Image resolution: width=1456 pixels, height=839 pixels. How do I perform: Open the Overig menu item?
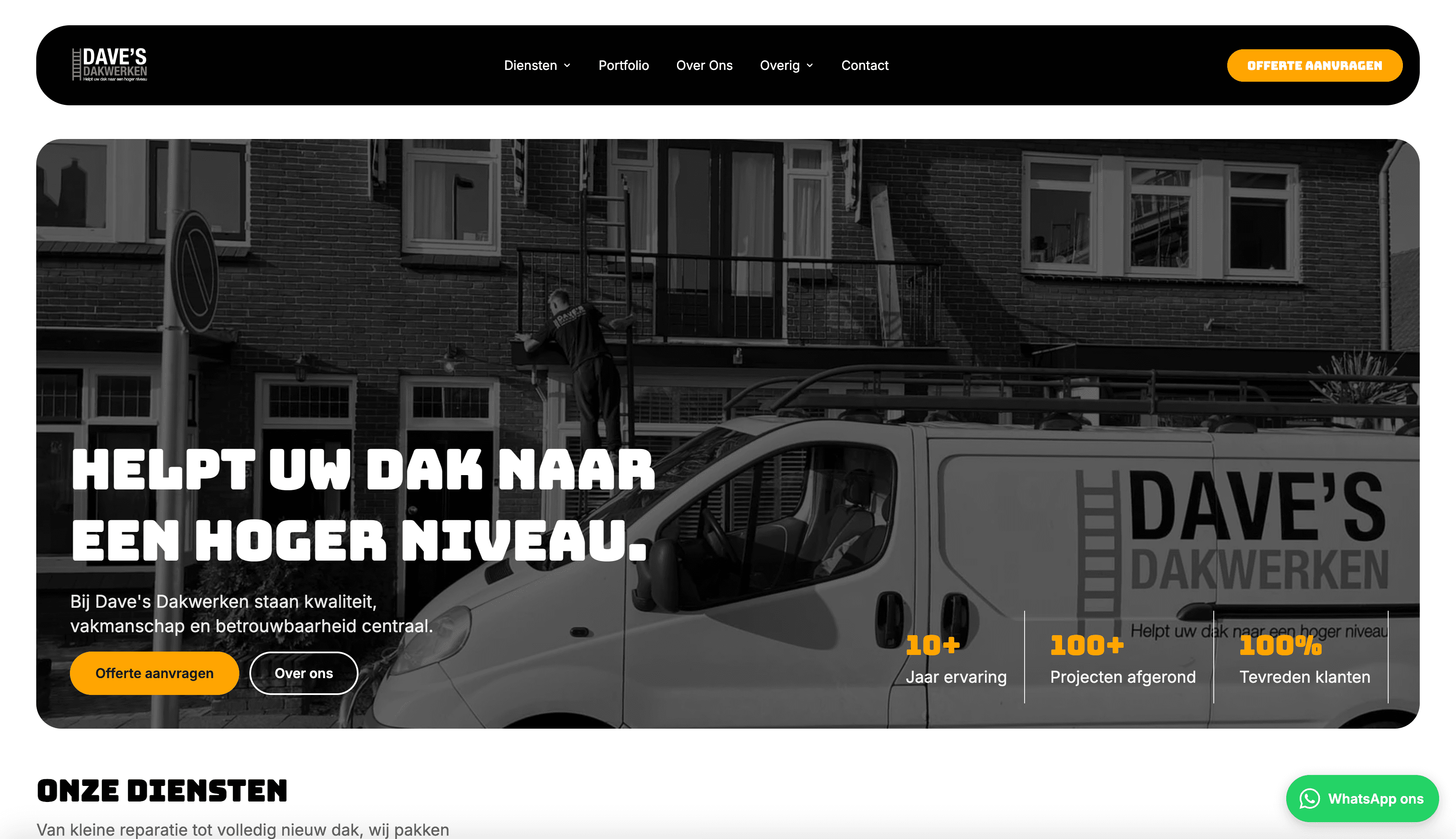click(787, 66)
